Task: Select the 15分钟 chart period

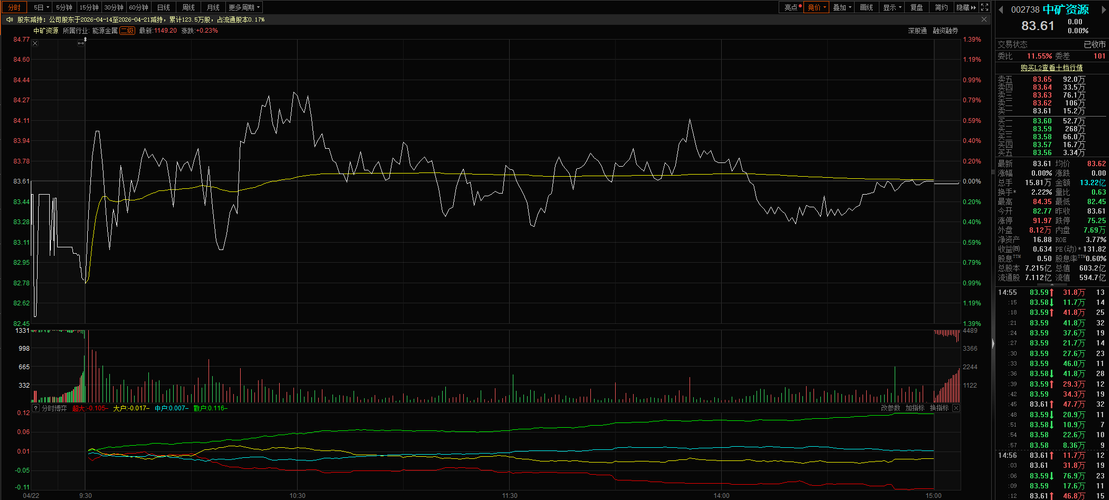Action: click(x=90, y=7)
